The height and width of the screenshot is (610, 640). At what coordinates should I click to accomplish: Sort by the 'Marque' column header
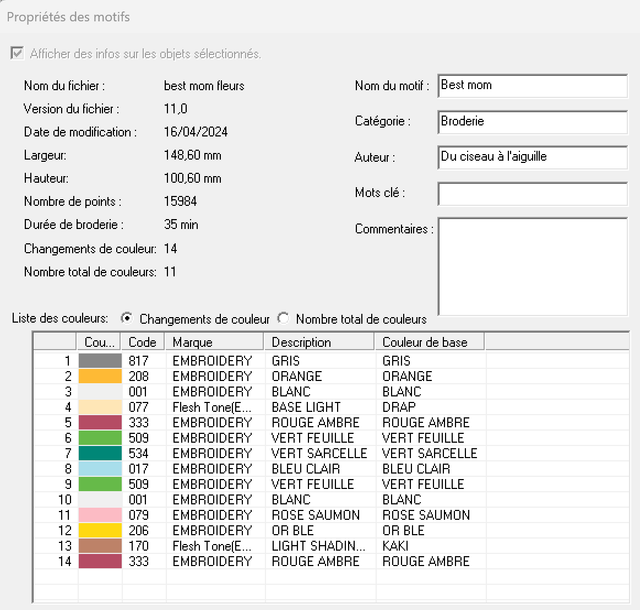[x=216, y=342]
